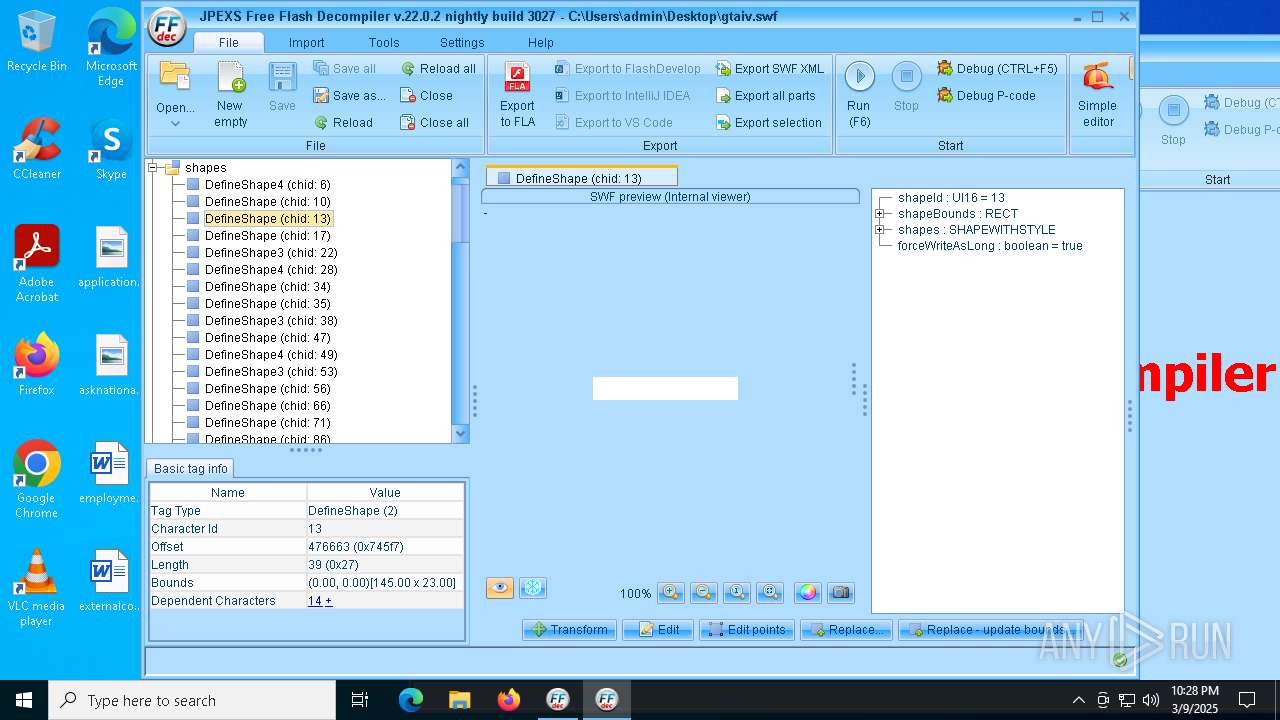Click the Open folder icon in ribbon
The height and width of the screenshot is (720, 1280).
click(x=175, y=77)
